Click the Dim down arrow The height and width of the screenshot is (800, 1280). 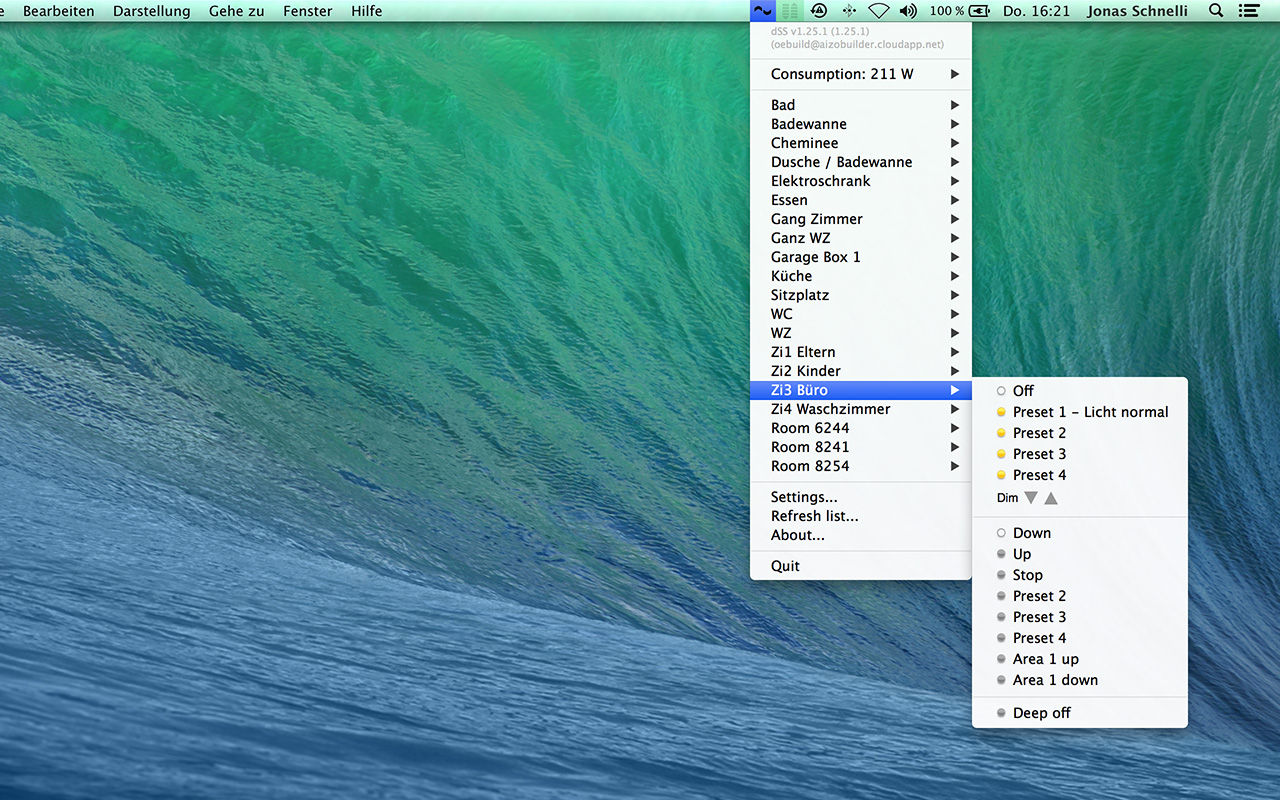pyautogui.click(x=1031, y=497)
